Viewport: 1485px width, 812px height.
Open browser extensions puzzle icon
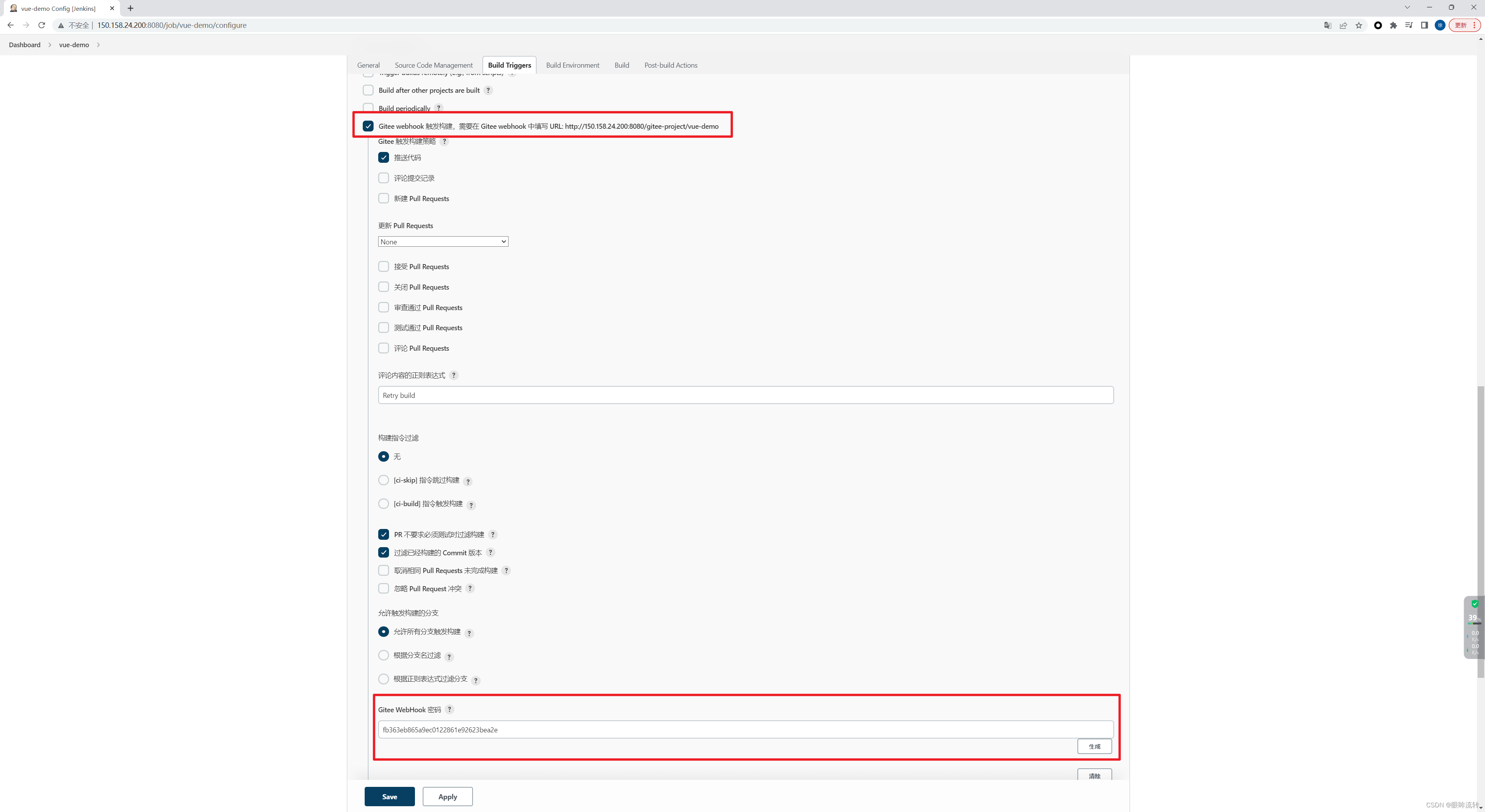(x=1393, y=26)
